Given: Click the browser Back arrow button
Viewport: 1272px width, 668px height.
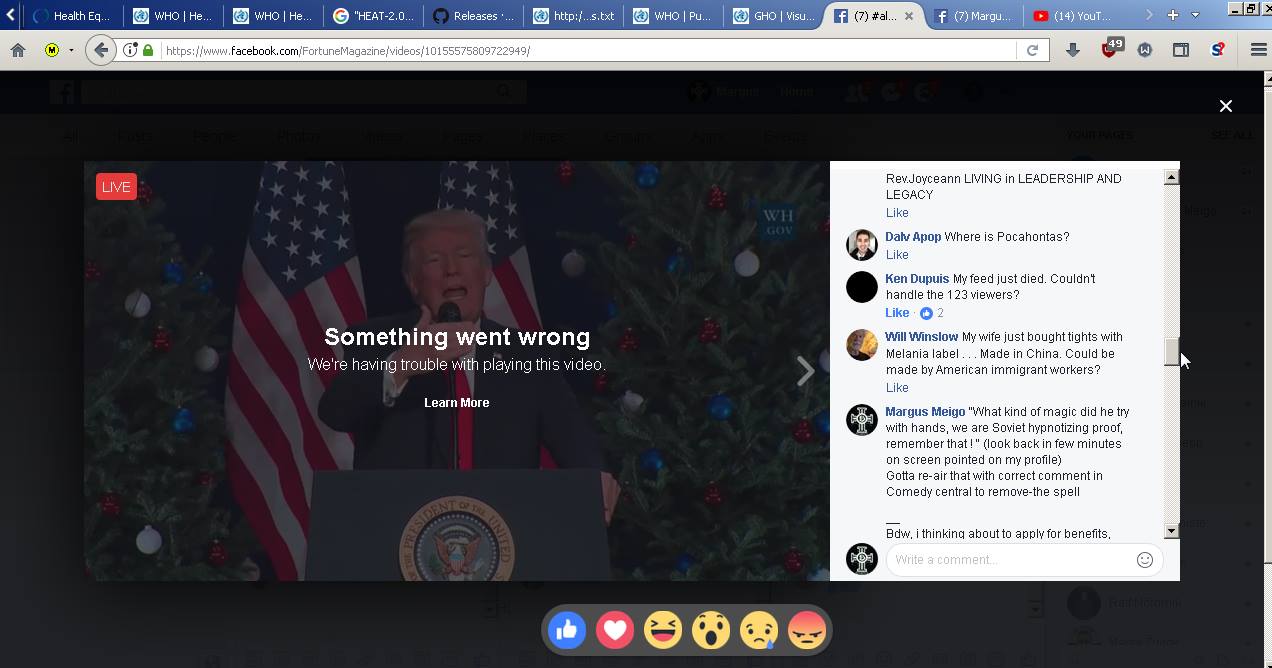Looking at the screenshot, I should coord(100,50).
